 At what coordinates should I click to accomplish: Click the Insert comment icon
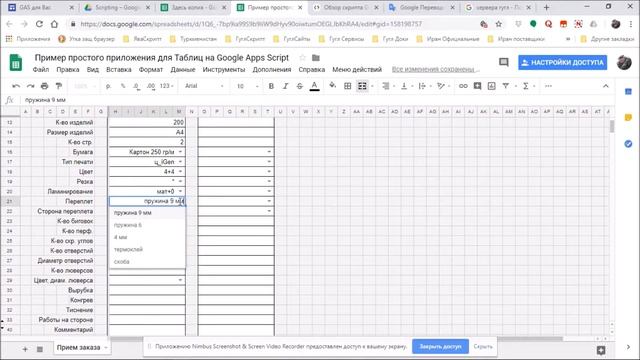point(477,86)
